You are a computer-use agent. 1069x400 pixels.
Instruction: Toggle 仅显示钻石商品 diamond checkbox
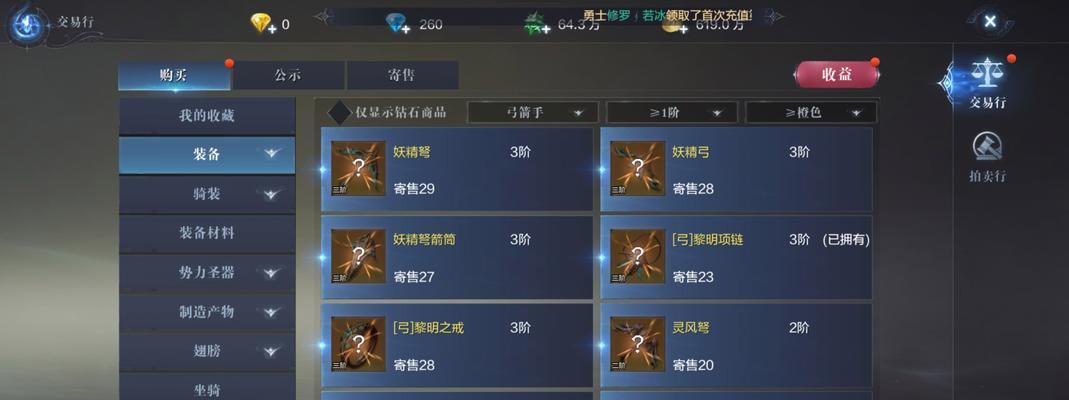coord(339,112)
